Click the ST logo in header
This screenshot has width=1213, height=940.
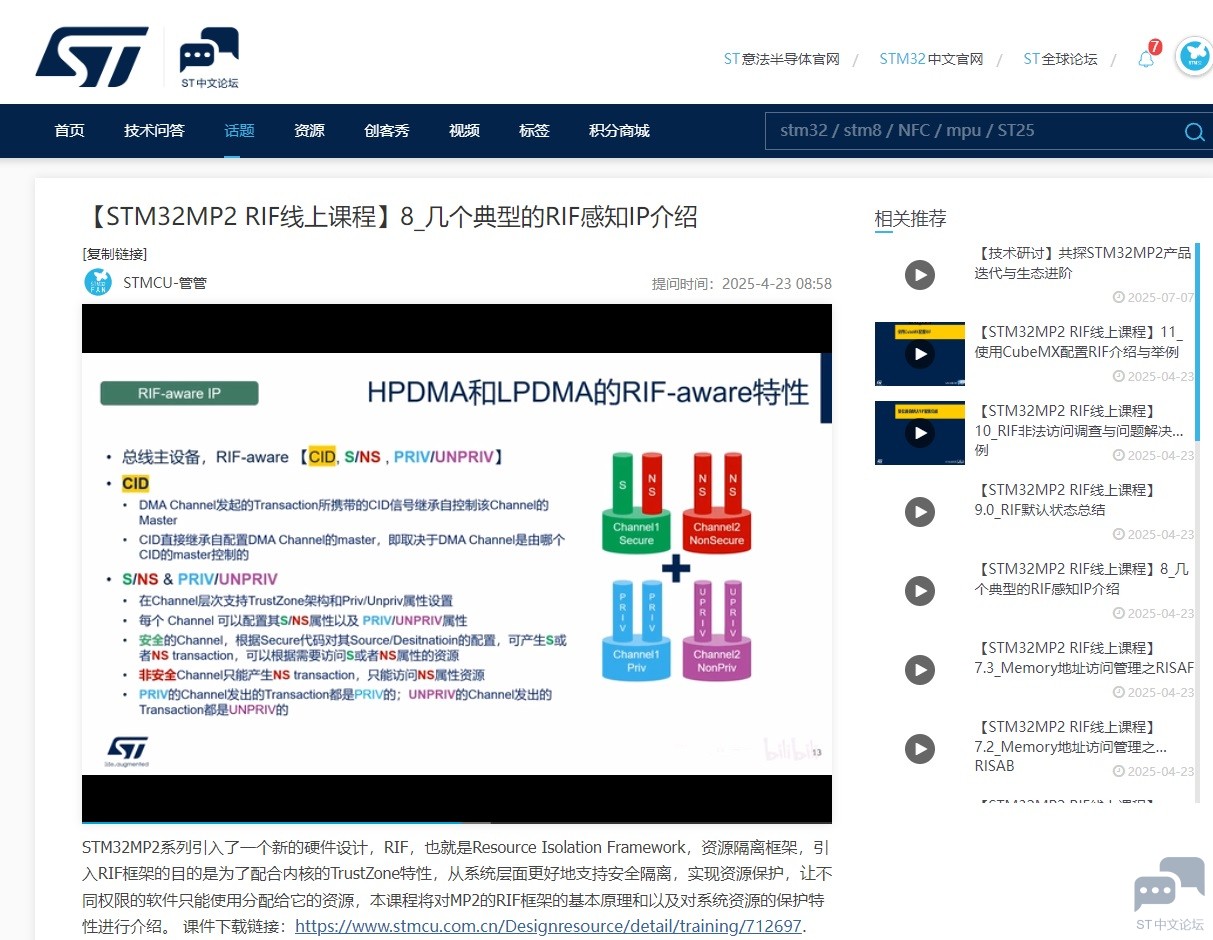tap(92, 57)
